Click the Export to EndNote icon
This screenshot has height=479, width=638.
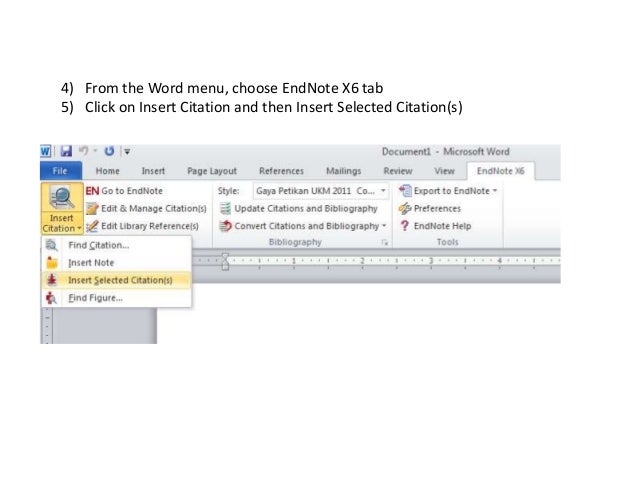405,191
